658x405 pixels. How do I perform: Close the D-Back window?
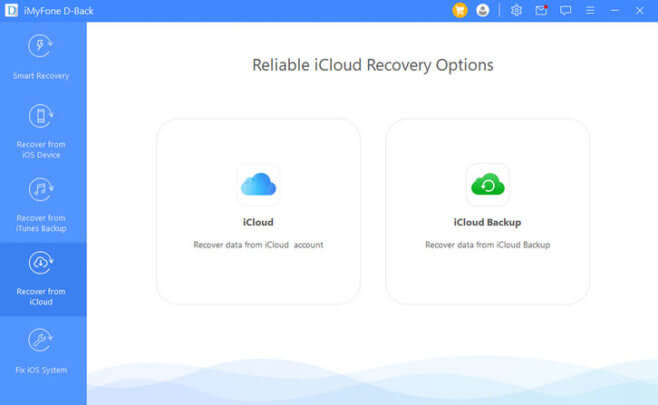640,10
